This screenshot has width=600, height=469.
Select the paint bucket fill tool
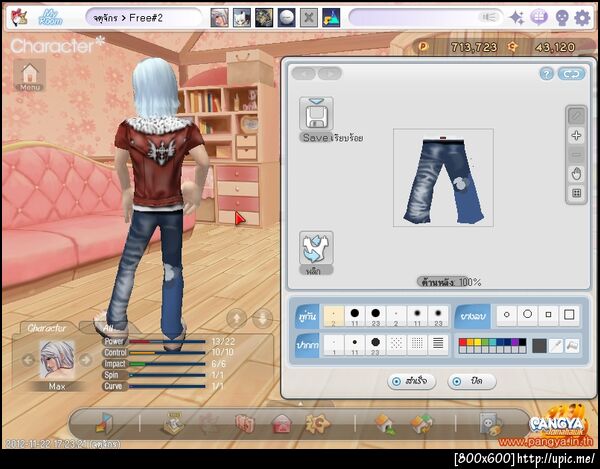572,346
